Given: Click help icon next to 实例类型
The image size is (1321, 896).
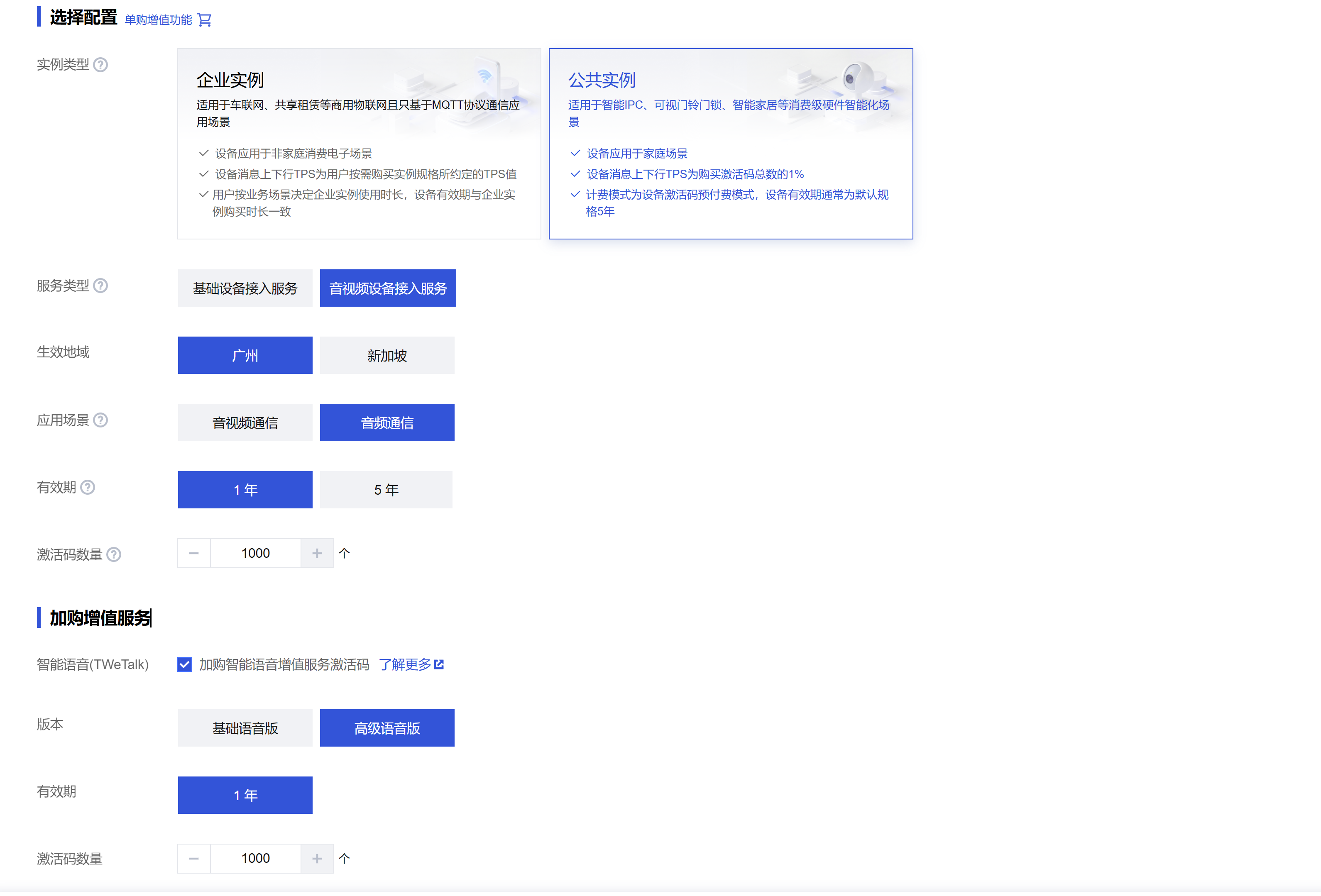Looking at the screenshot, I should point(100,65).
